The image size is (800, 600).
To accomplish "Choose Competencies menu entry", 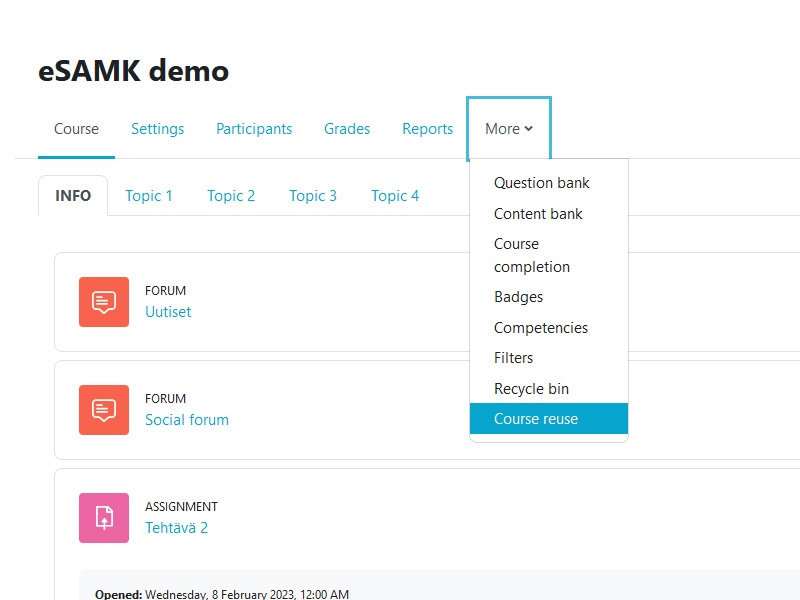I will coord(548,328).
